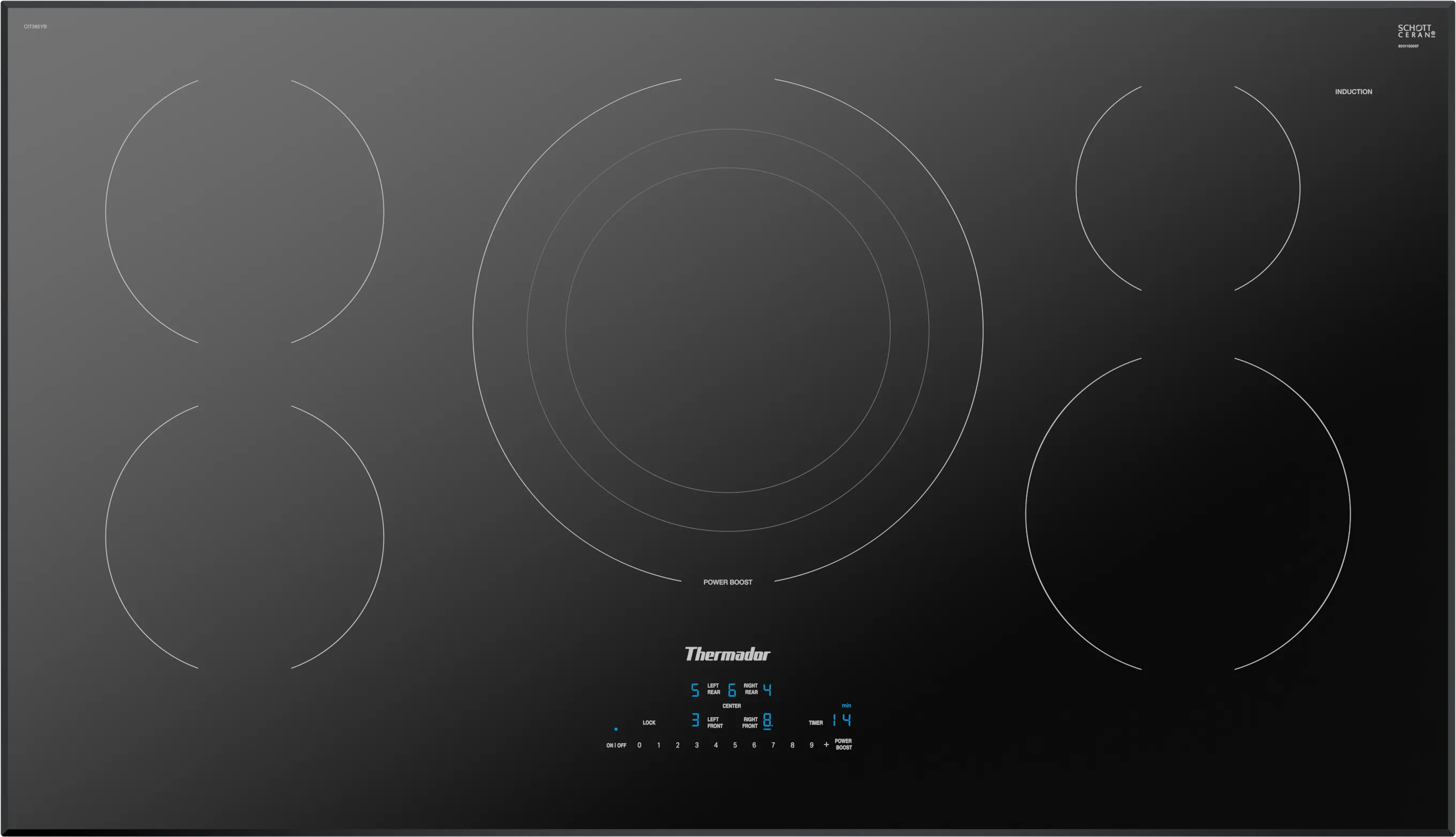Select power level 0 on the keypad

(639, 745)
